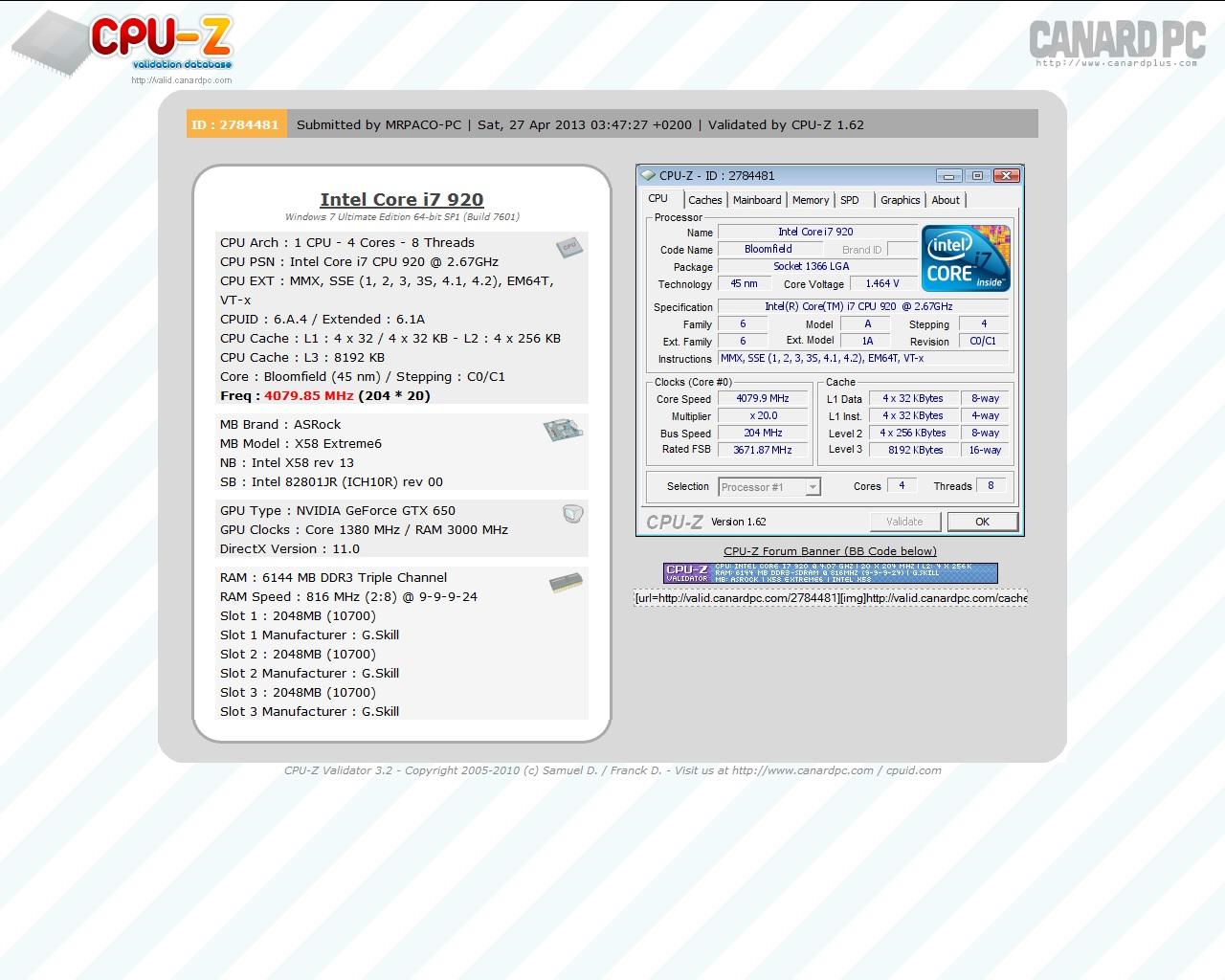Click the BB code URL text field
Viewport: 1225px width, 980px height.
point(830,598)
